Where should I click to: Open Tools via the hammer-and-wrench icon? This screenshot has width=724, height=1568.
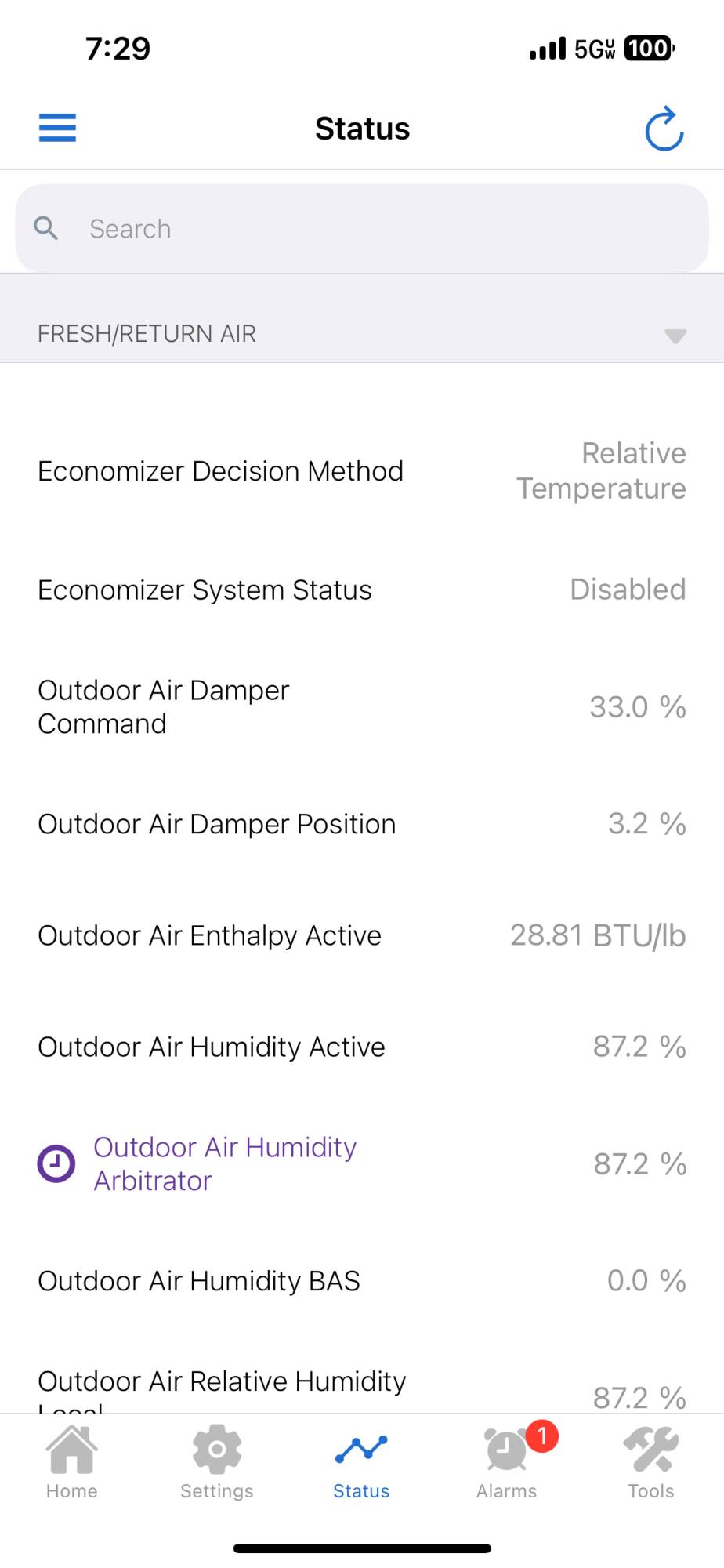pyautogui.click(x=650, y=1449)
